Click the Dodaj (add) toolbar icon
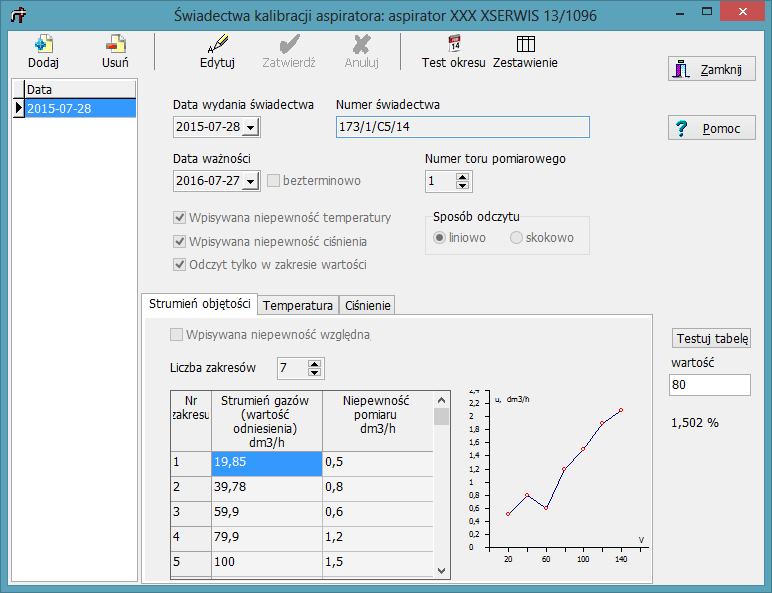 [x=44, y=44]
